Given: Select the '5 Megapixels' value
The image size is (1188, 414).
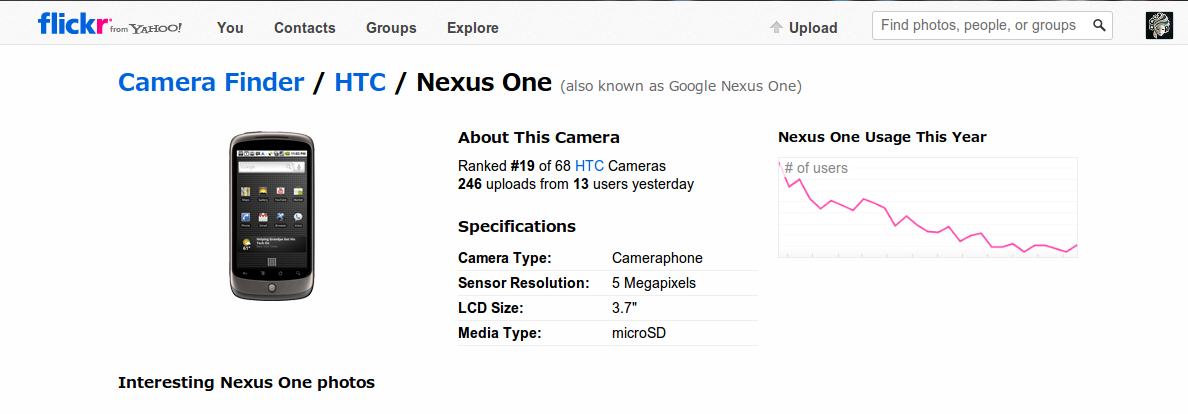Looking at the screenshot, I should pyautogui.click(x=654, y=284).
